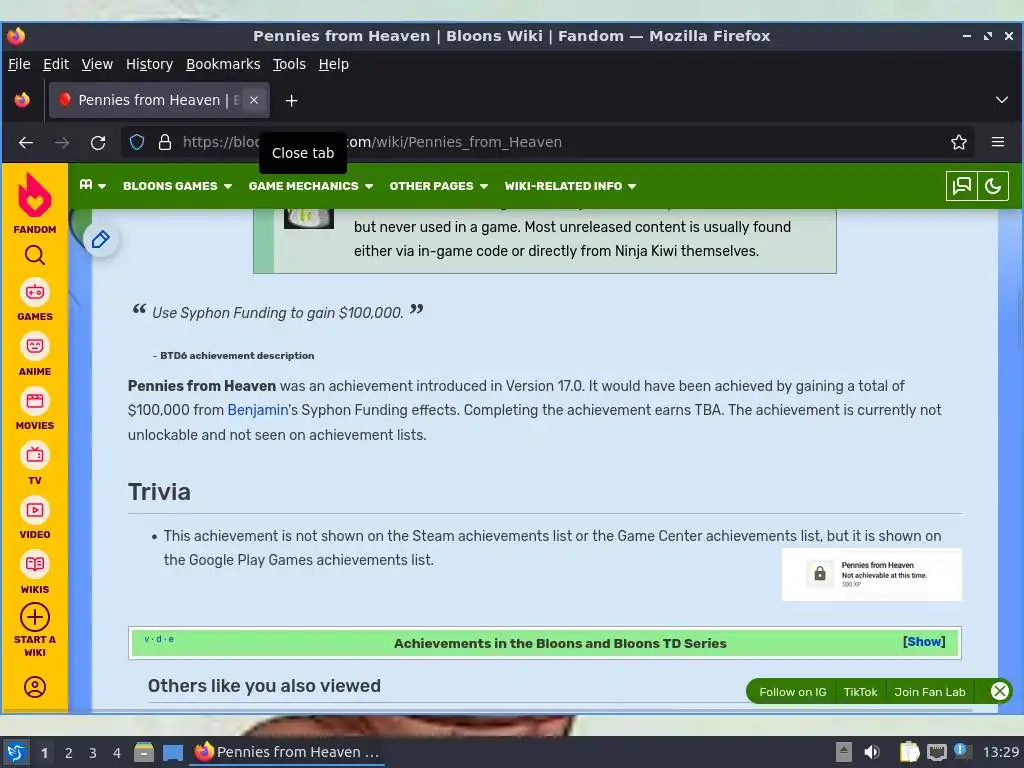
Task: Click the d link in the navbox
Action: (x=159, y=639)
